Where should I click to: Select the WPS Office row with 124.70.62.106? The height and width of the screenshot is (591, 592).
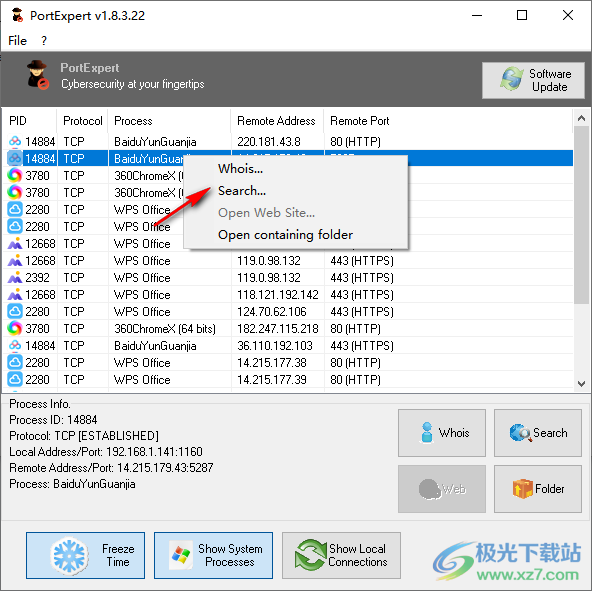[289, 312]
